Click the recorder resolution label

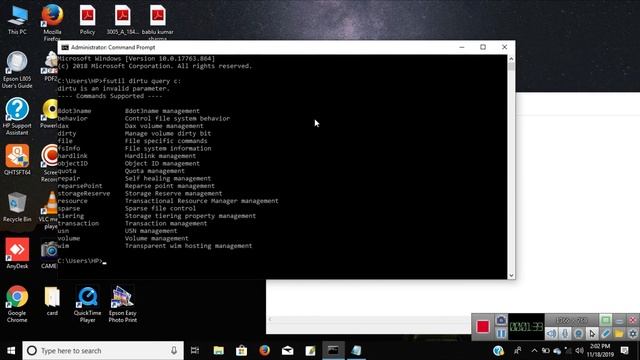571,320
